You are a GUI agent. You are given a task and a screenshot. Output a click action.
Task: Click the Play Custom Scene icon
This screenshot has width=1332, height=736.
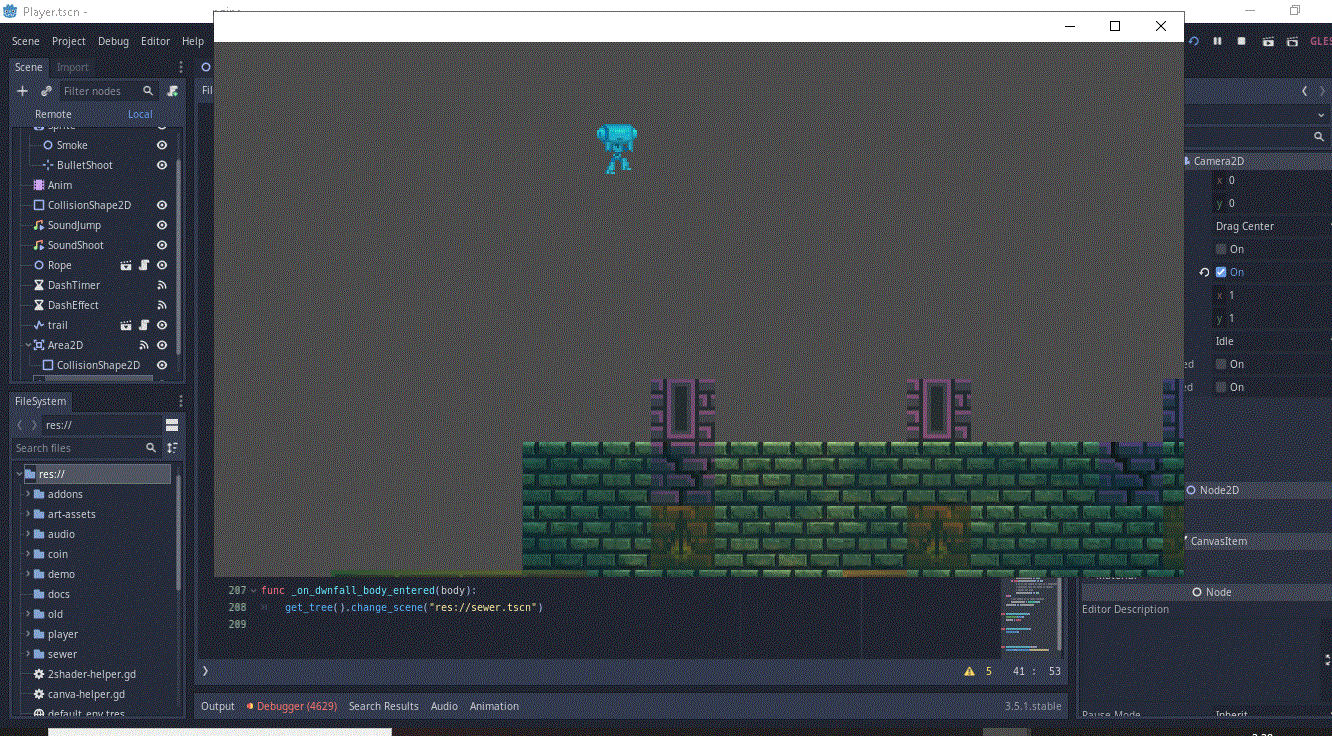pyautogui.click(x=1292, y=41)
